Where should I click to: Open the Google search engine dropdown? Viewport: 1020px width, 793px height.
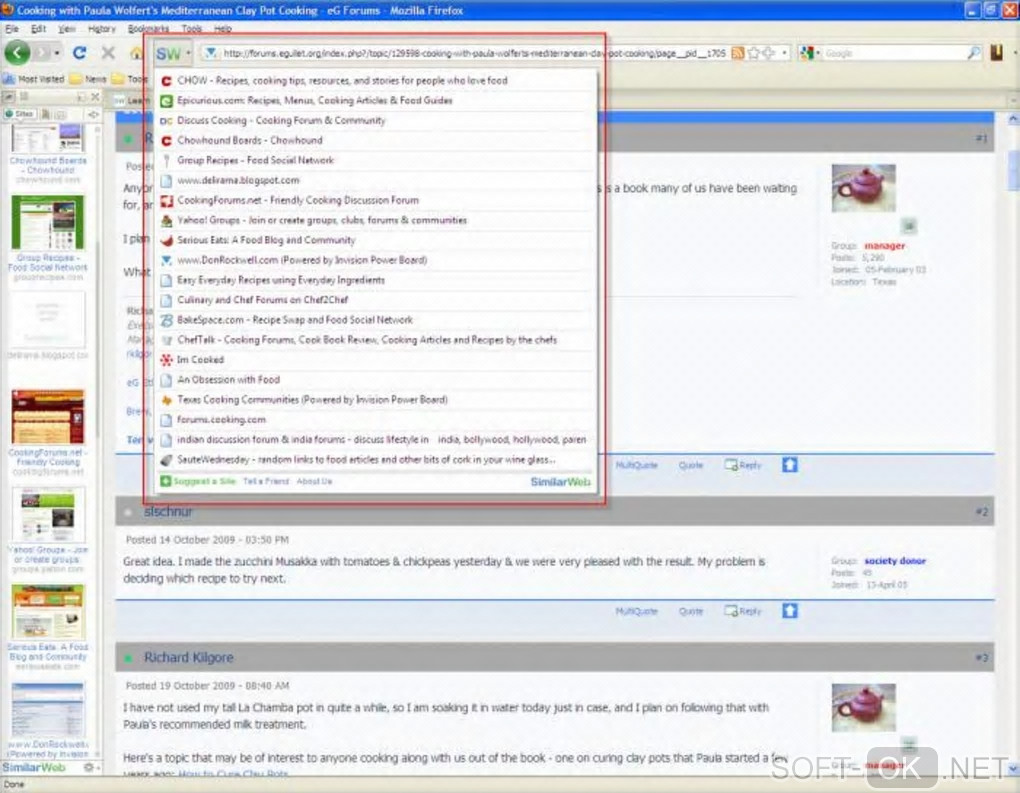pyautogui.click(x=810, y=53)
